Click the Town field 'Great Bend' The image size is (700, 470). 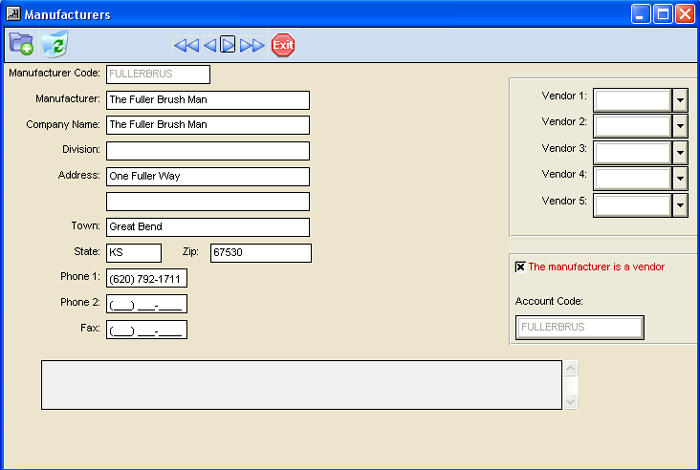[x=208, y=227]
